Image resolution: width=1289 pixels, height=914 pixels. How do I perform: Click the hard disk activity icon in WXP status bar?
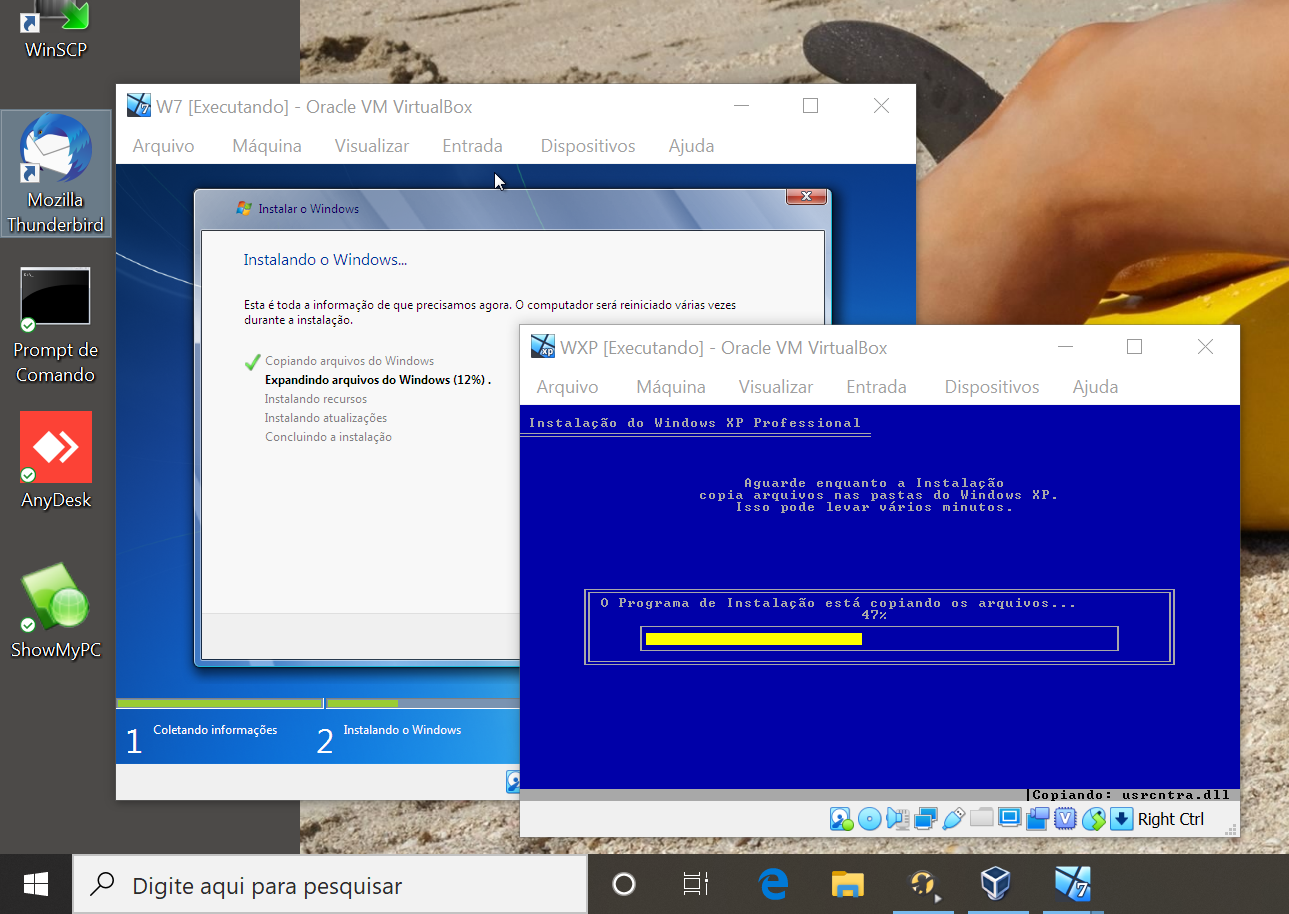(x=841, y=819)
